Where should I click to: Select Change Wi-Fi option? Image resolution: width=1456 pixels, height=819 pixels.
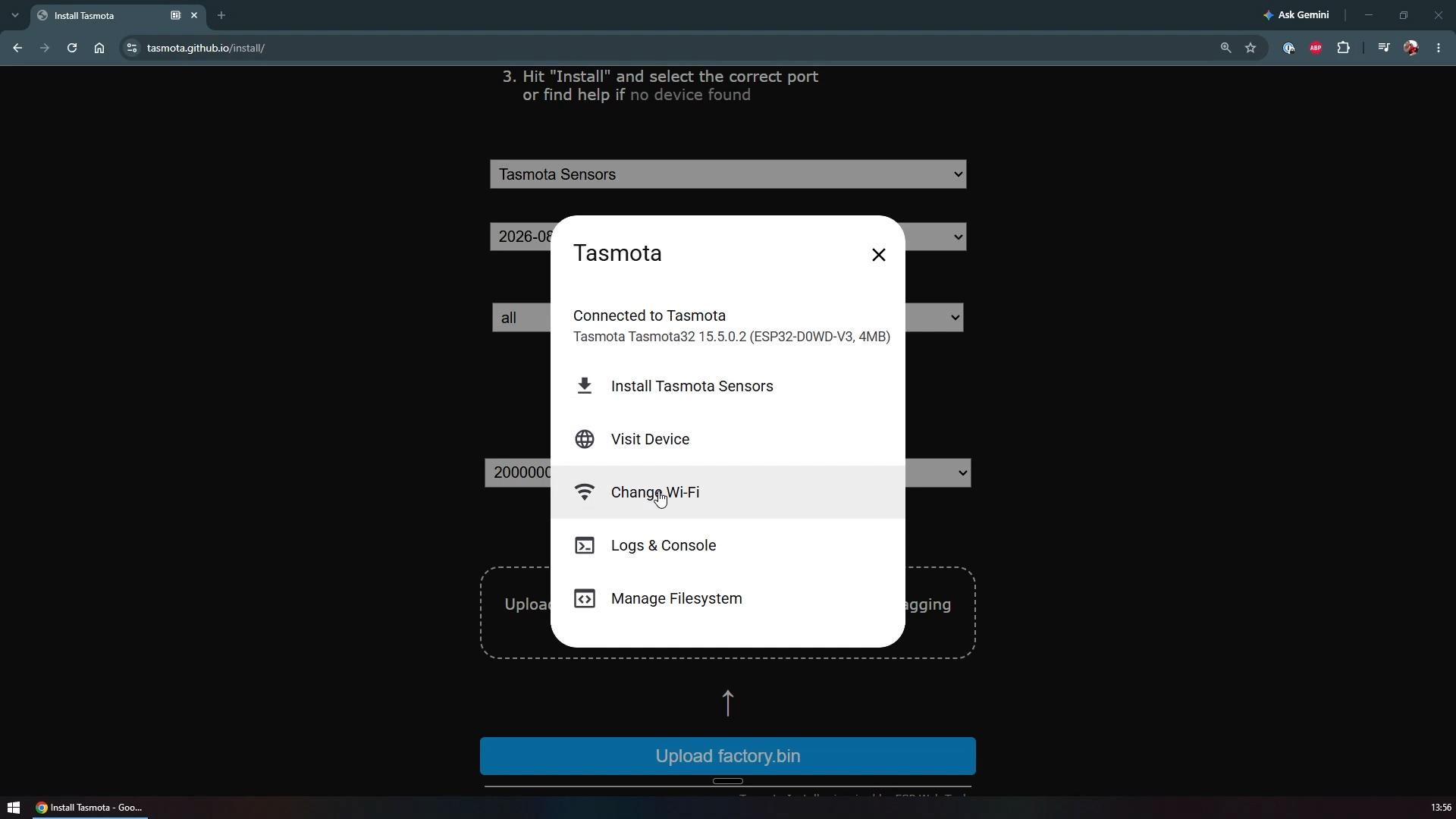click(728, 492)
